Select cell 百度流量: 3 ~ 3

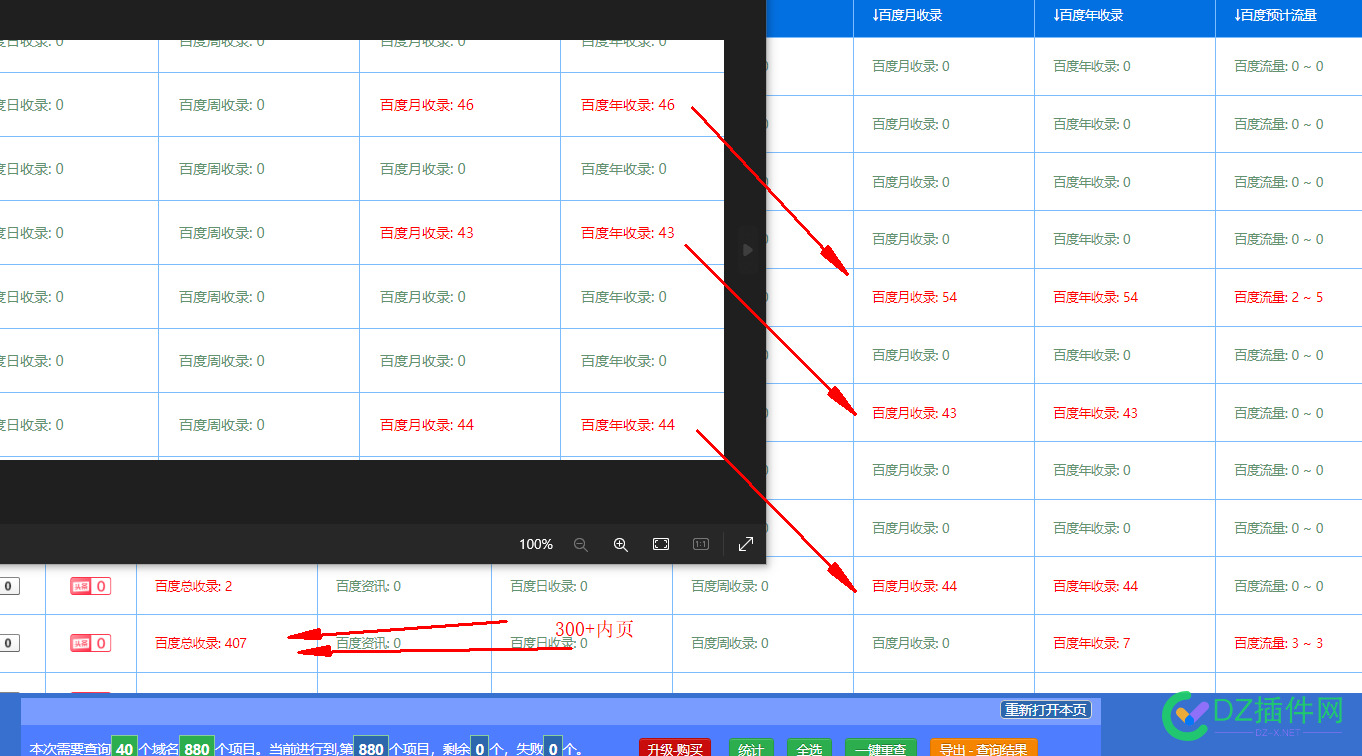[x=1278, y=643]
